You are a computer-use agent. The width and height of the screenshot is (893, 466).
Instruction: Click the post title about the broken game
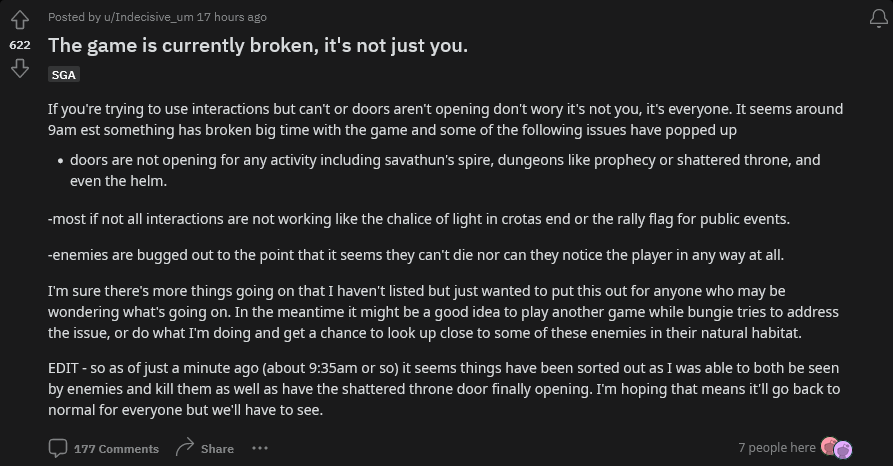click(258, 45)
